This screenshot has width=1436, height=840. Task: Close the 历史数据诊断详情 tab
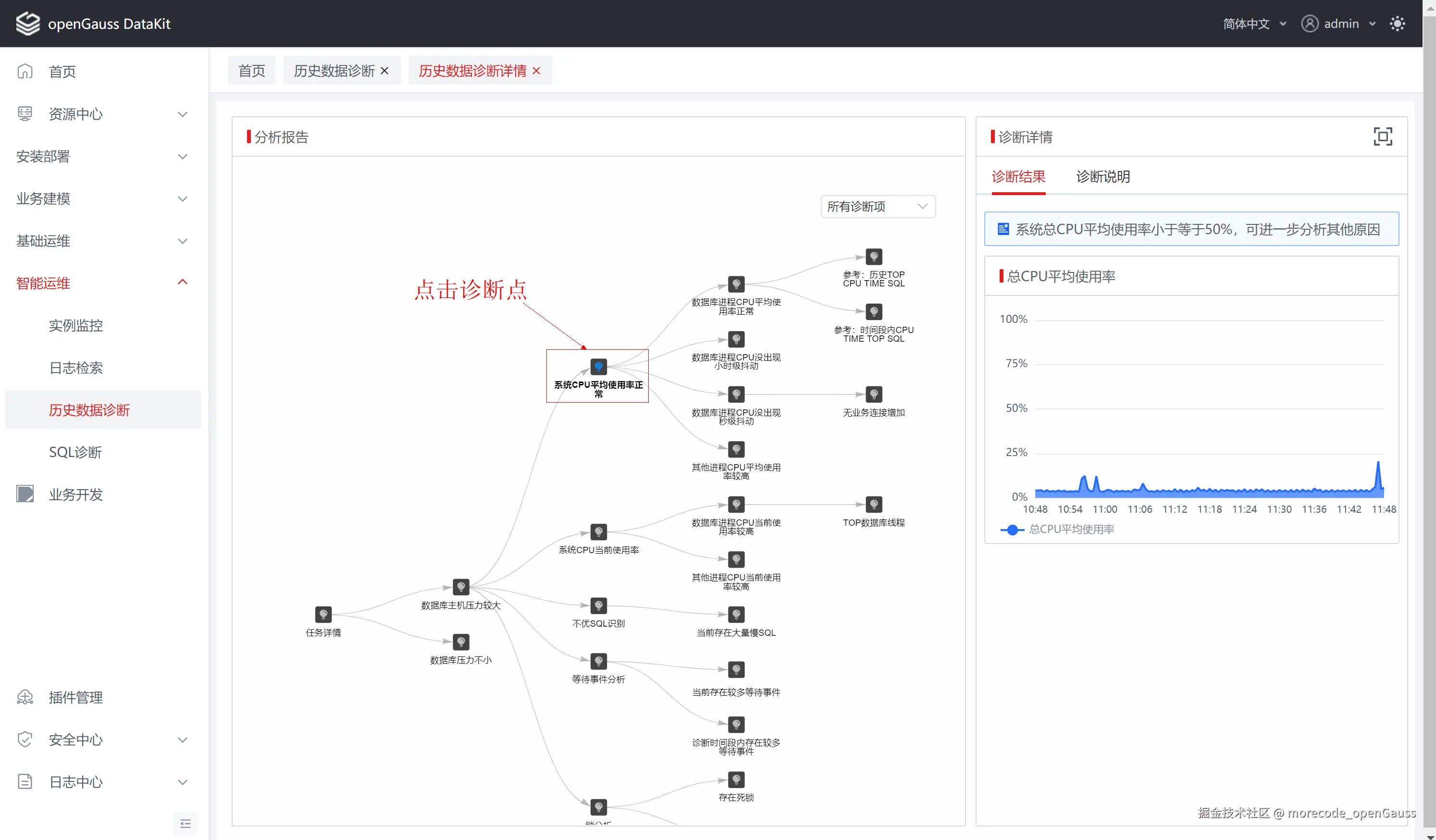pyautogui.click(x=536, y=71)
